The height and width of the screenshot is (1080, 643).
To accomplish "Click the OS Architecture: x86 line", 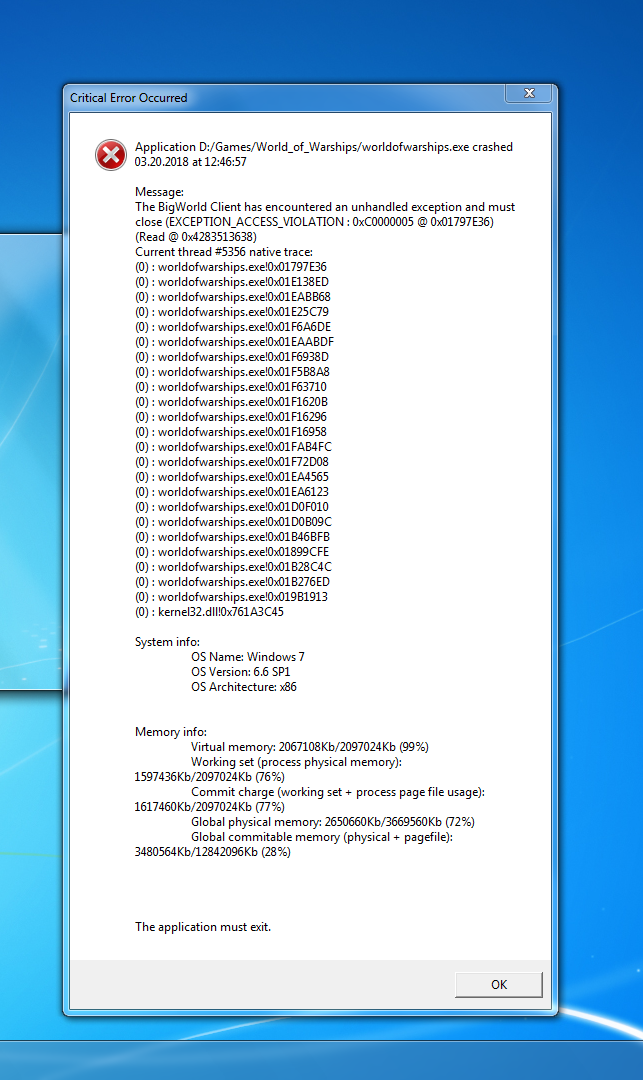I will point(244,687).
